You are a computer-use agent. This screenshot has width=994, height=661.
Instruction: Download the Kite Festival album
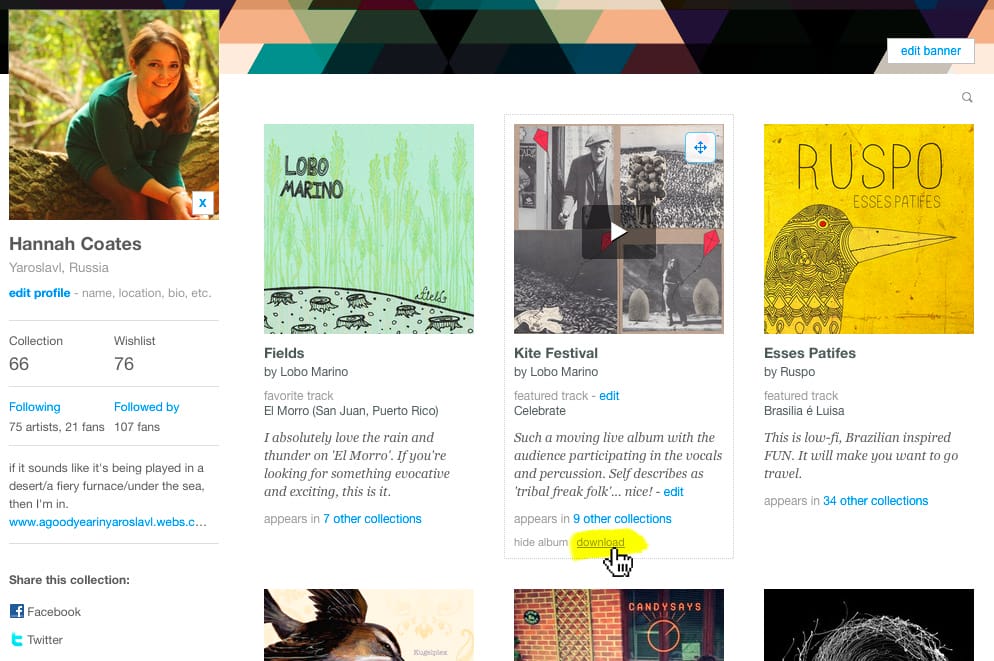point(600,542)
